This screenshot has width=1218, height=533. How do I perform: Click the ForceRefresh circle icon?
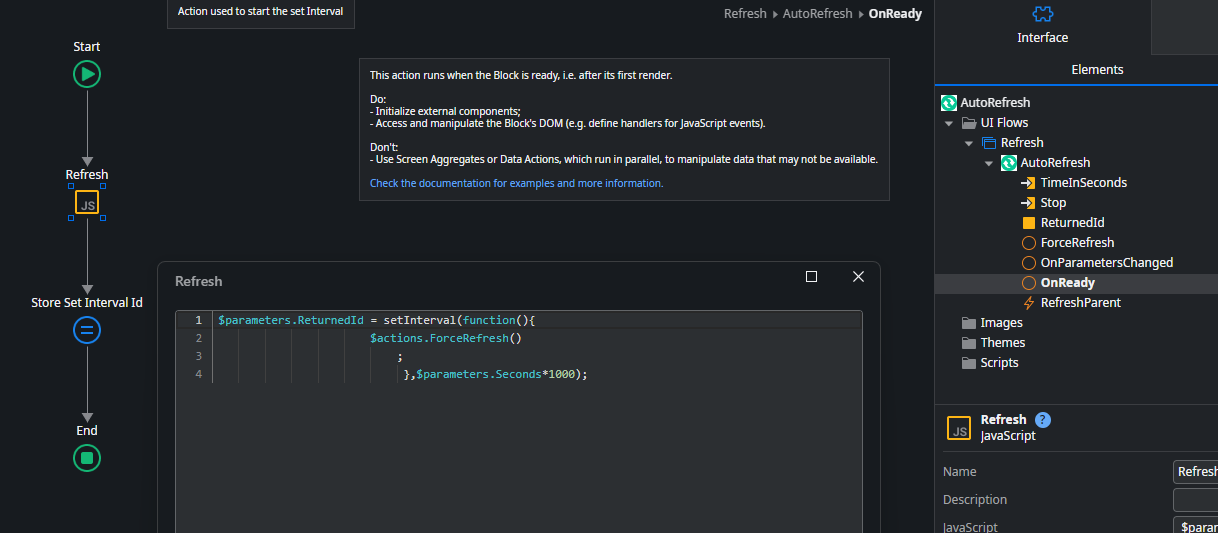coord(1028,243)
